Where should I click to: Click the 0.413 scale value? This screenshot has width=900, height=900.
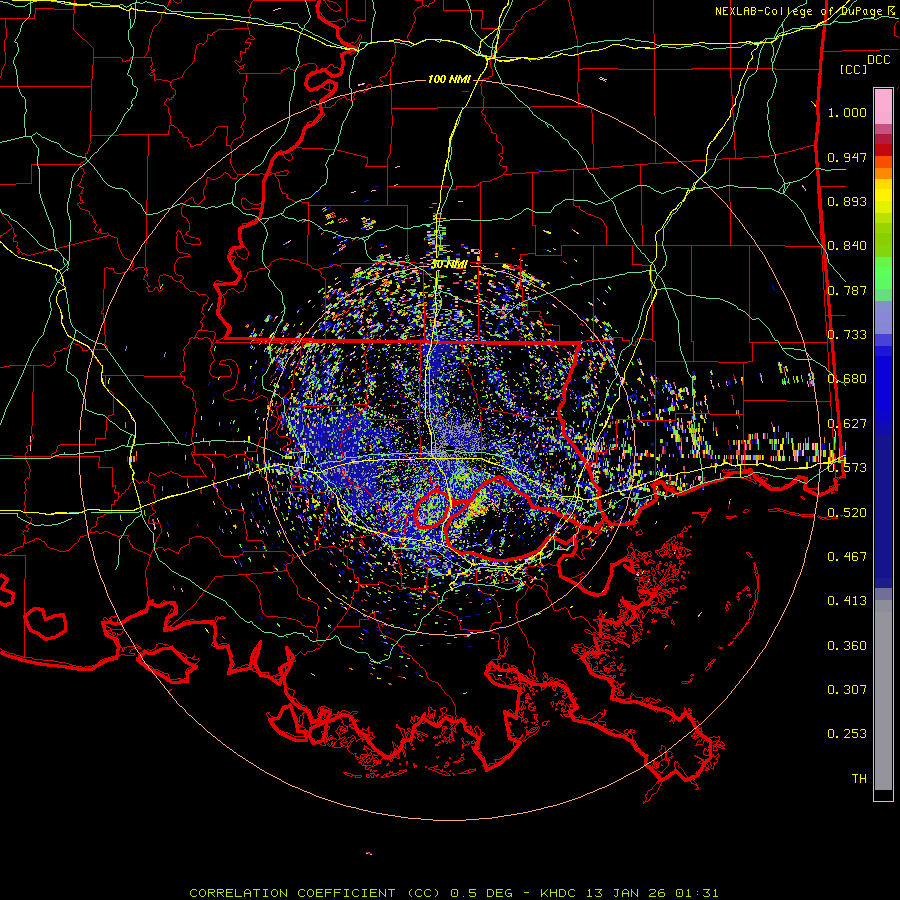coord(847,601)
